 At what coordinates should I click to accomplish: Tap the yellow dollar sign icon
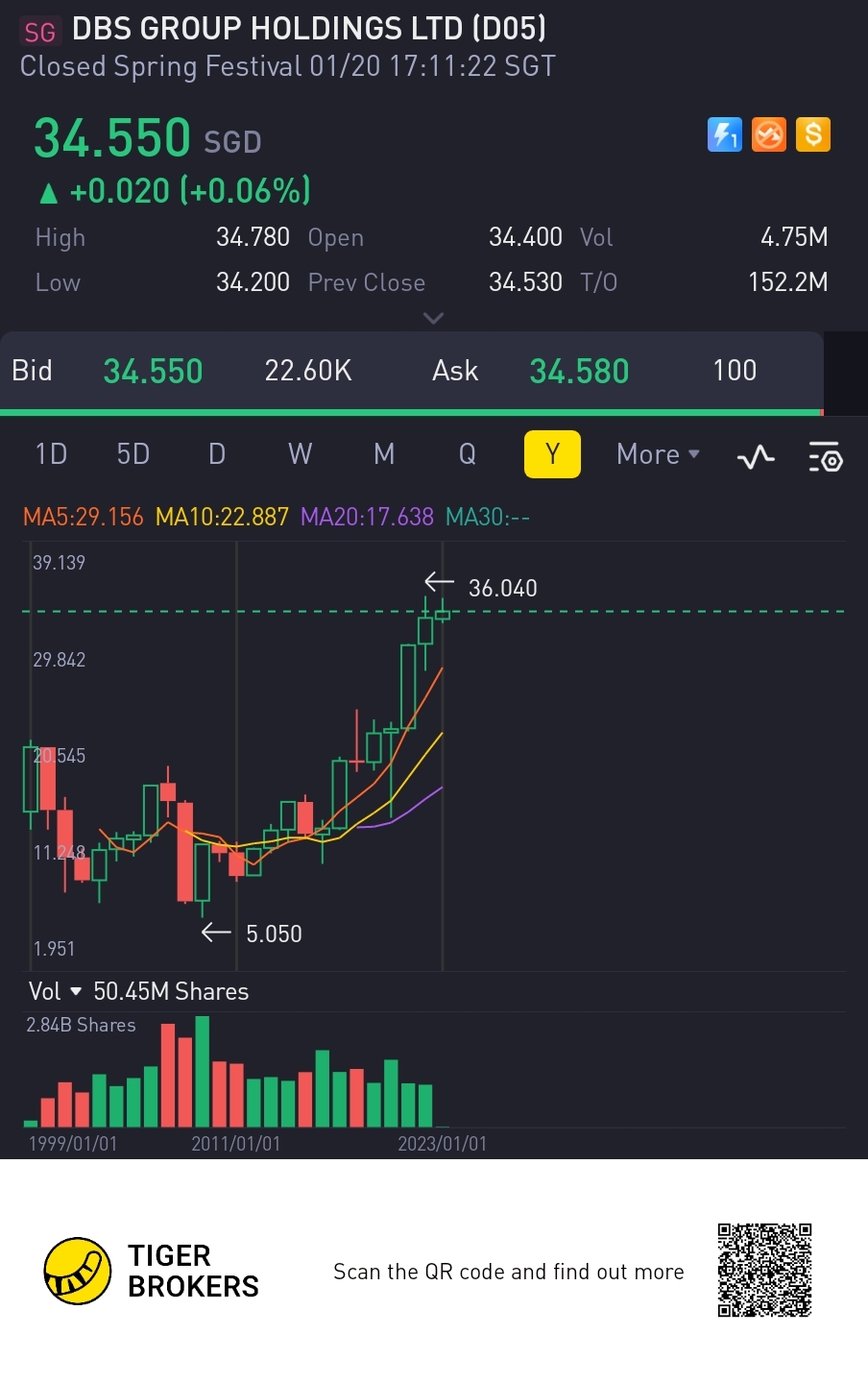coord(813,135)
